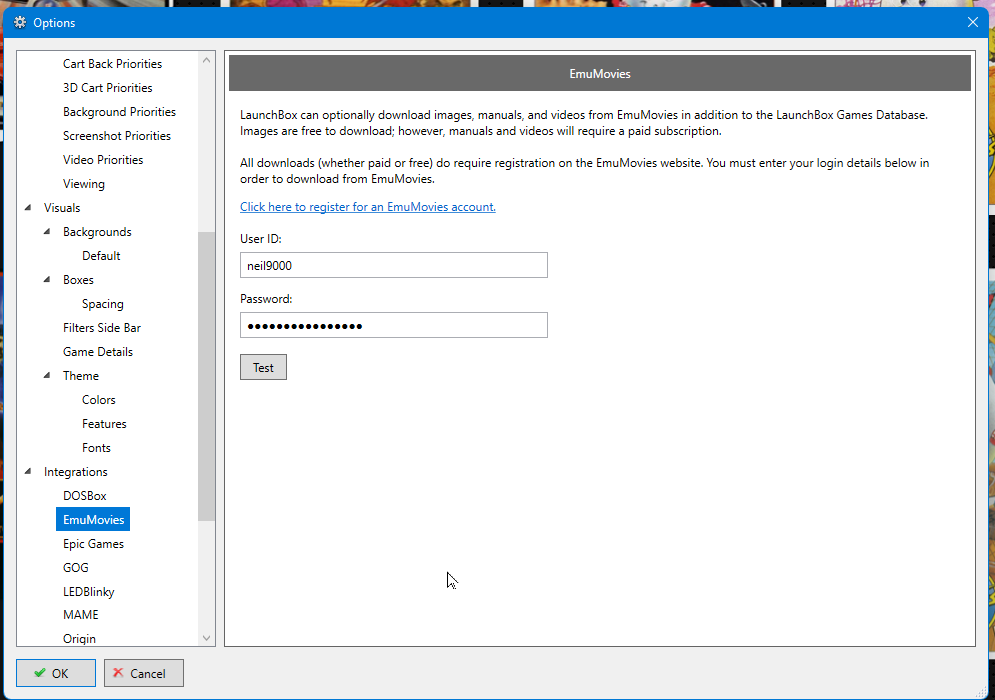Viewport: 995px width, 700px height.
Task: Open the Viewing options
Action: [x=84, y=184]
